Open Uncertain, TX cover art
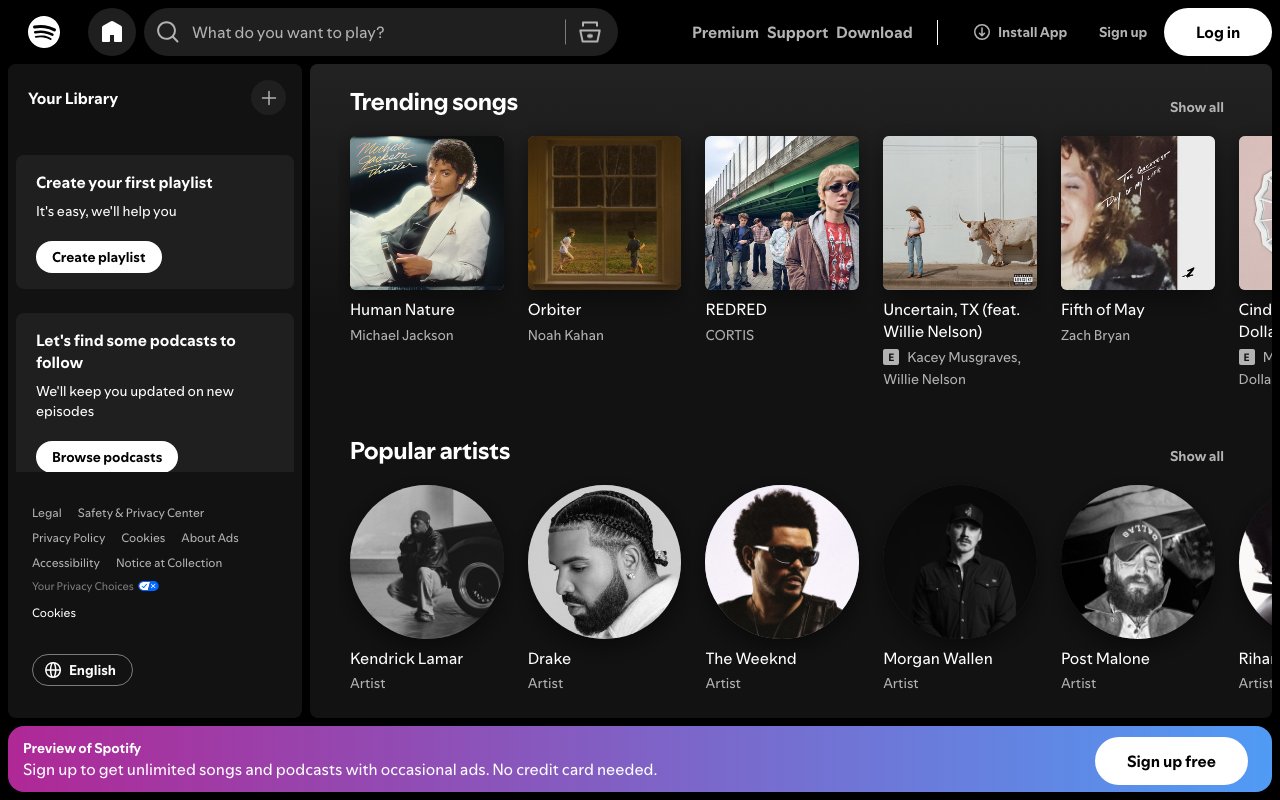This screenshot has height=800, width=1280. pyautogui.click(x=960, y=213)
